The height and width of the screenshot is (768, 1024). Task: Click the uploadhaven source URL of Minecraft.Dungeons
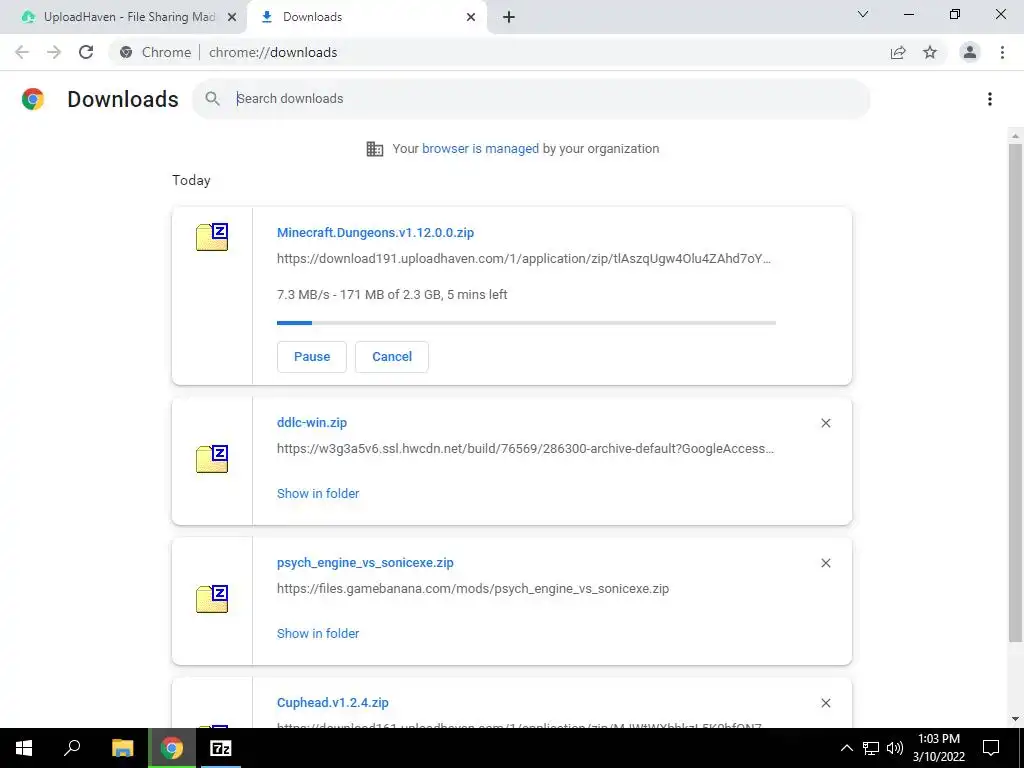click(x=524, y=259)
